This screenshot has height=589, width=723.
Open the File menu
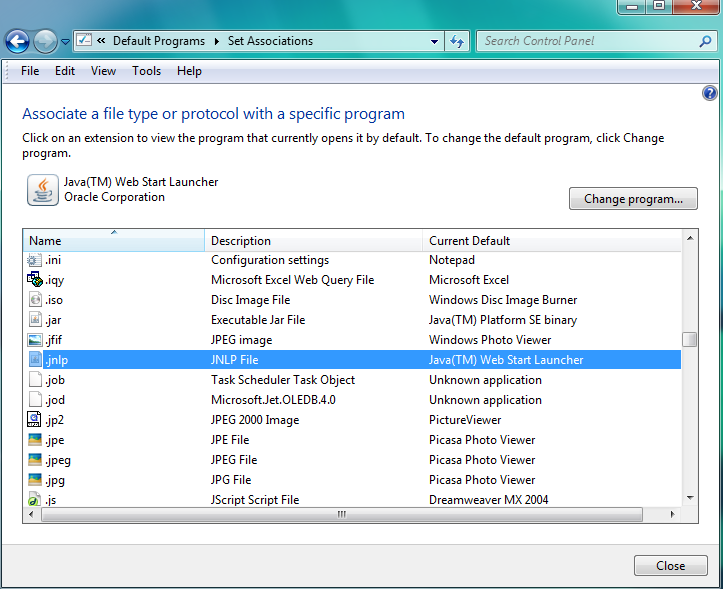pyautogui.click(x=30, y=71)
